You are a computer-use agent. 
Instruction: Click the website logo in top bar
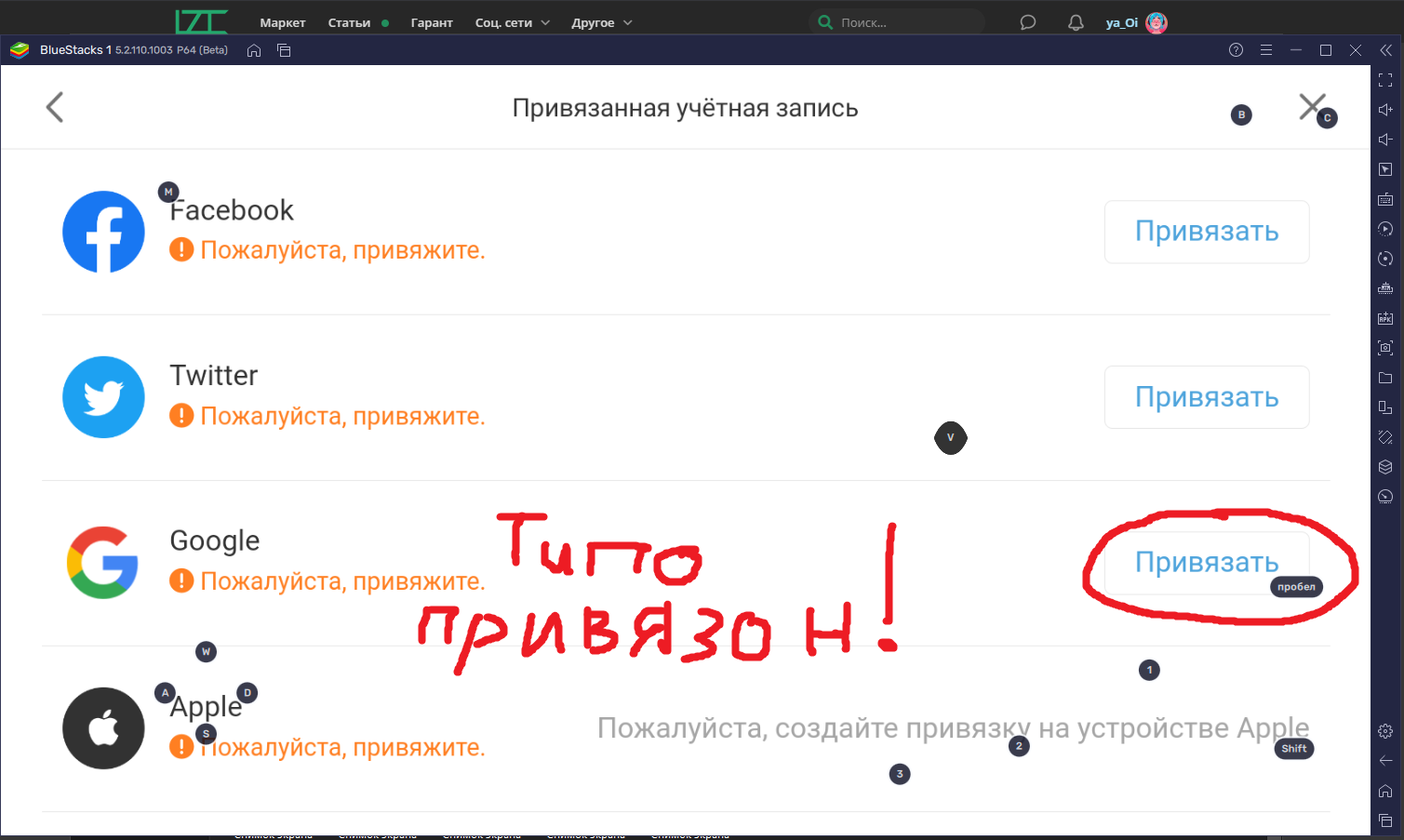pos(201,21)
